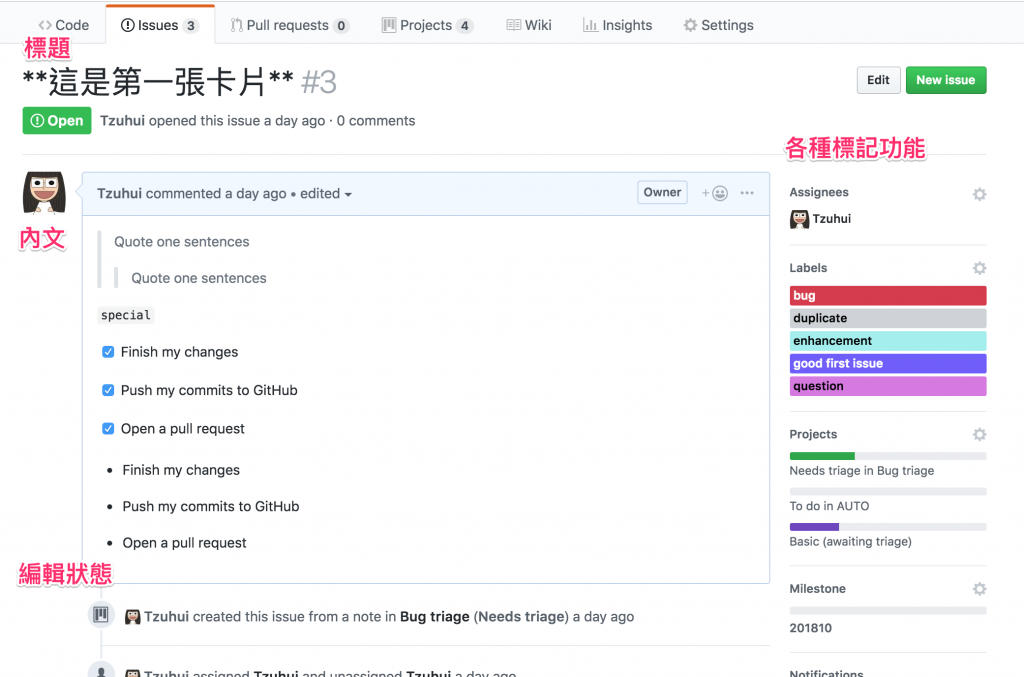Click the issue number #3 text
The width and height of the screenshot is (1024, 677).
click(x=319, y=82)
